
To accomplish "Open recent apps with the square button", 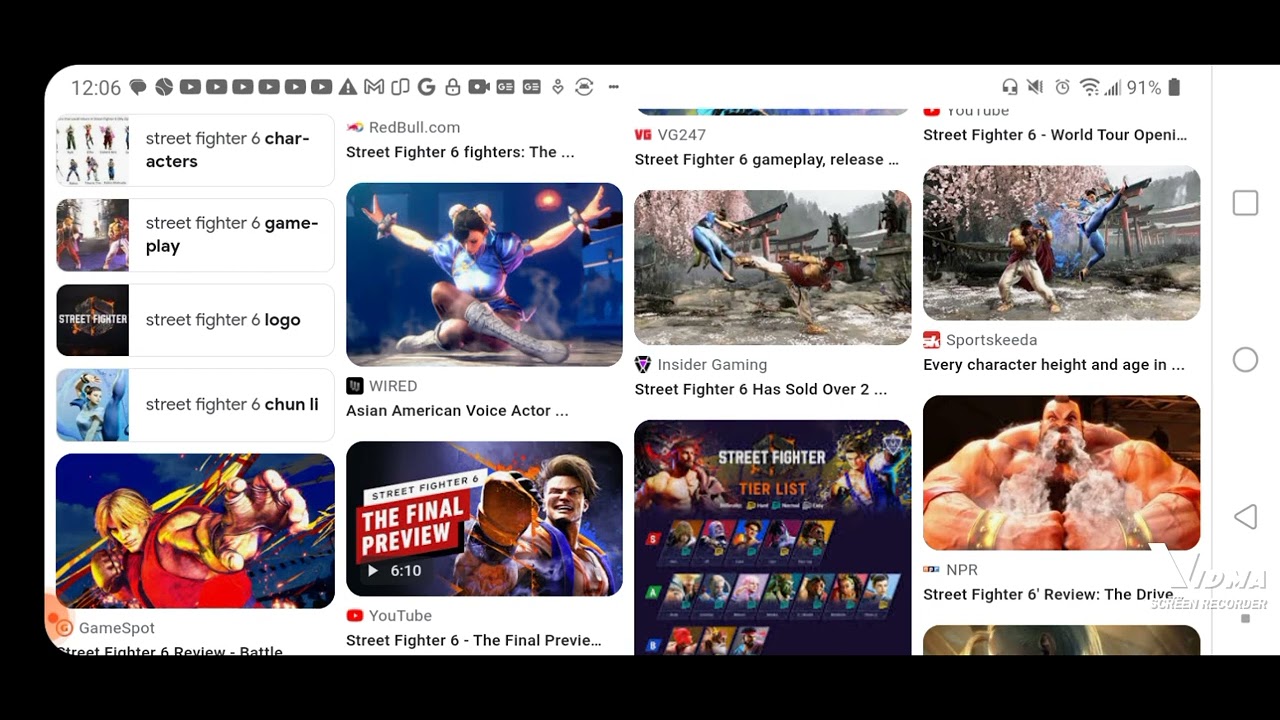I will pos(1245,203).
